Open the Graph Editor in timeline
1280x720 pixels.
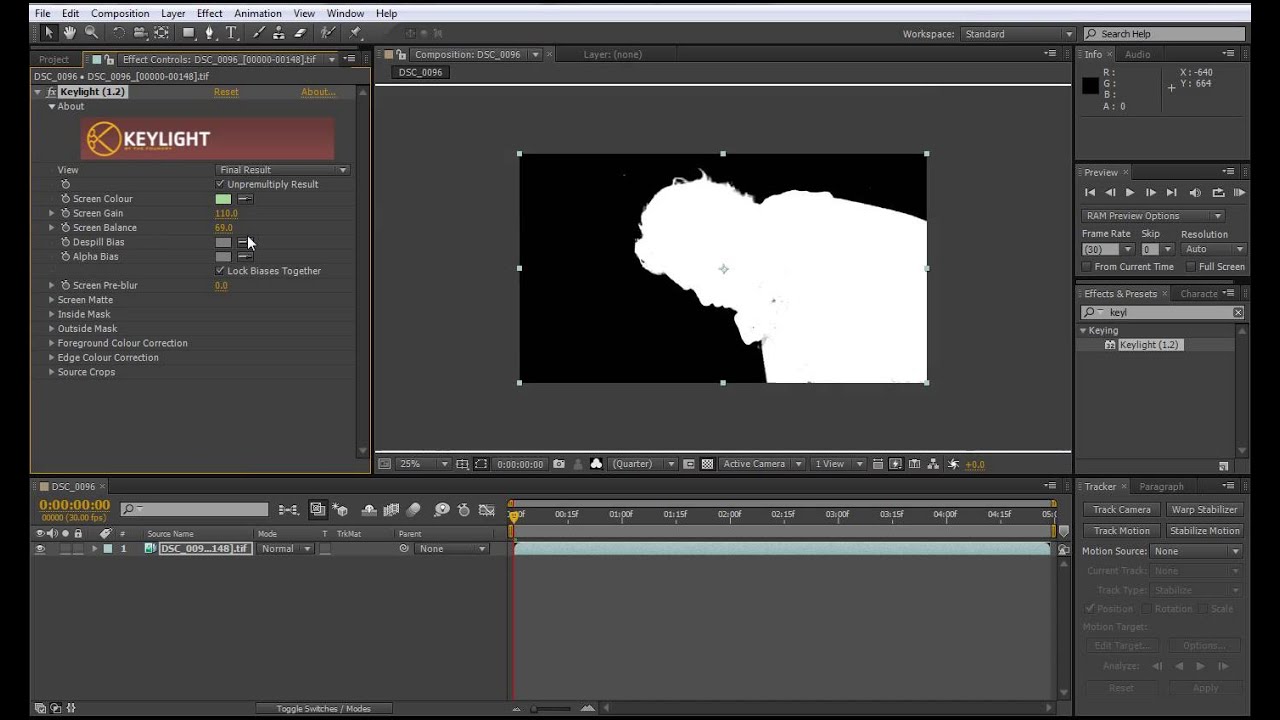[x=487, y=510]
